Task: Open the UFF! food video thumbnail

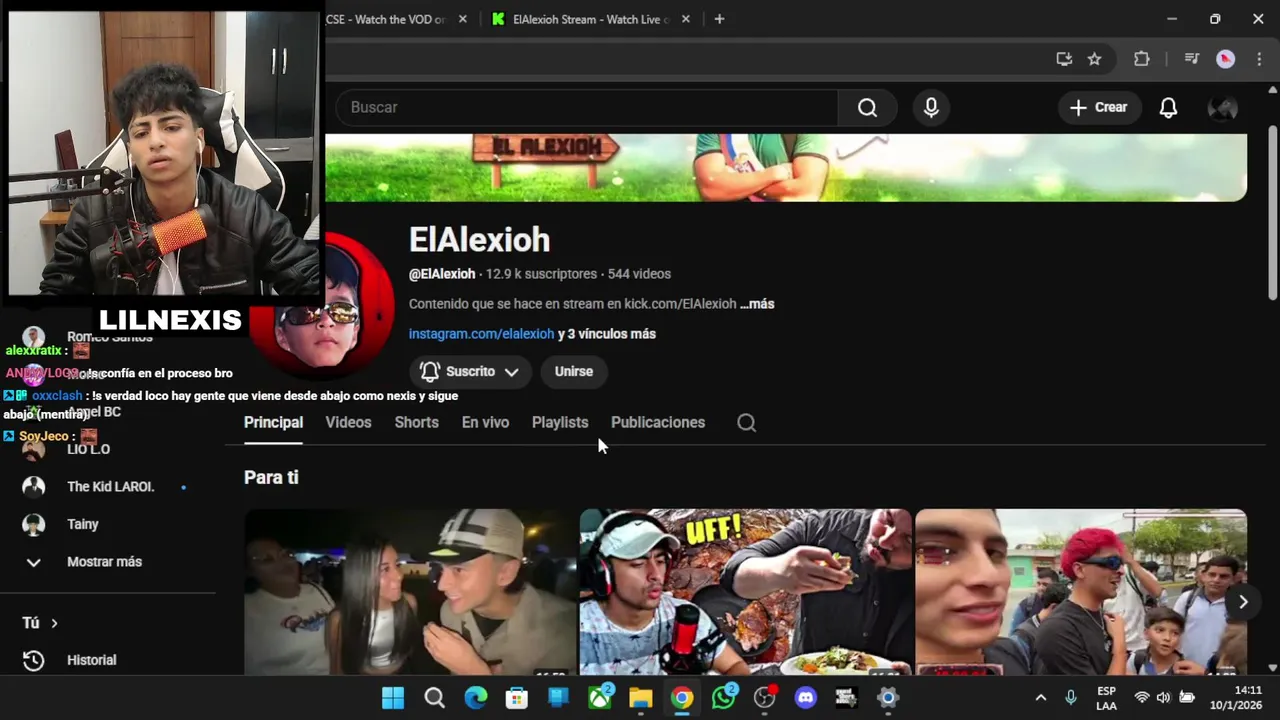Action: (x=745, y=592)
